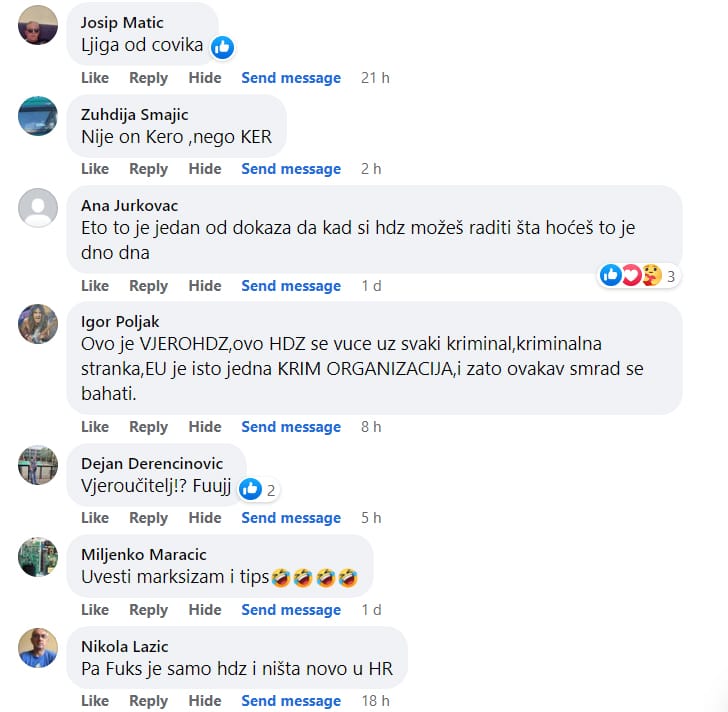Reply to Miljenko Maracic's comment
The height and width of the screenshot is (712, 728).
point(148,610)
